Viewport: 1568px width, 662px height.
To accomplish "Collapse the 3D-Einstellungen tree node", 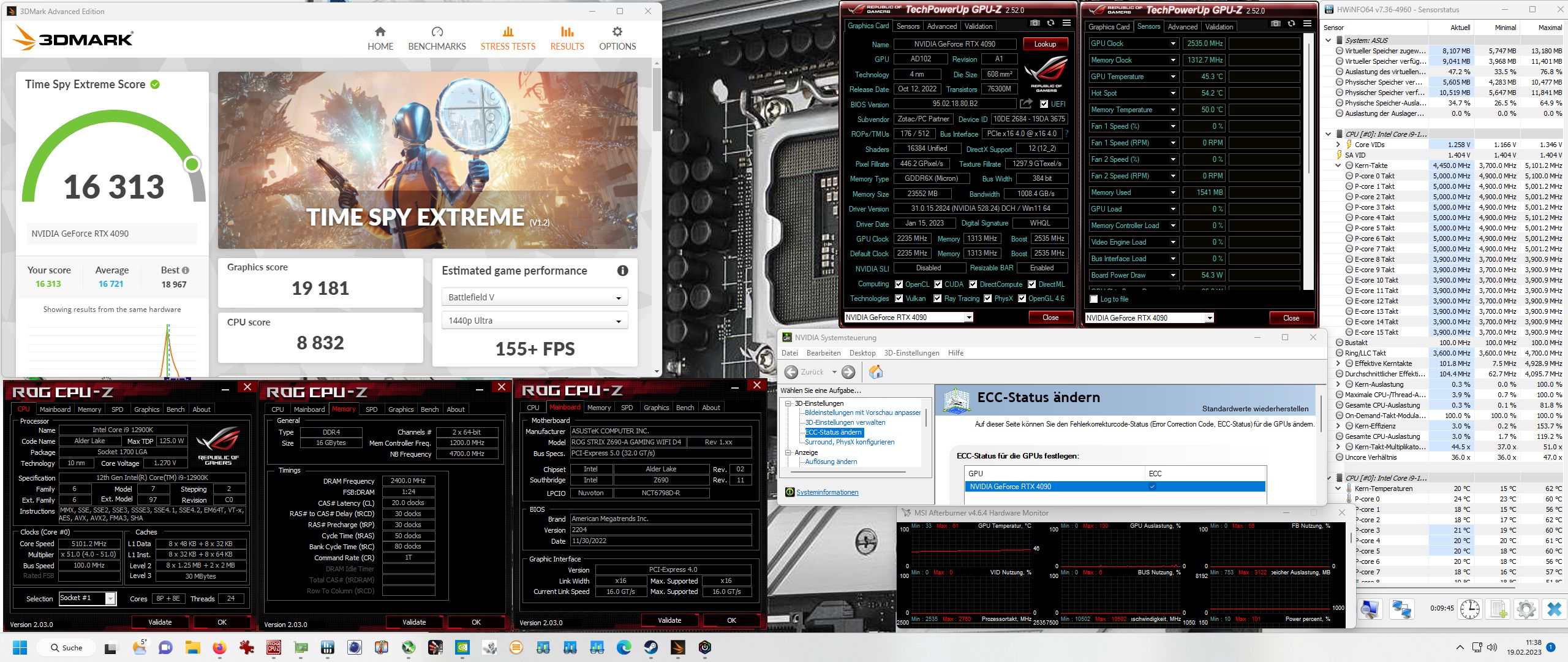I will click(x=788, y=403).
